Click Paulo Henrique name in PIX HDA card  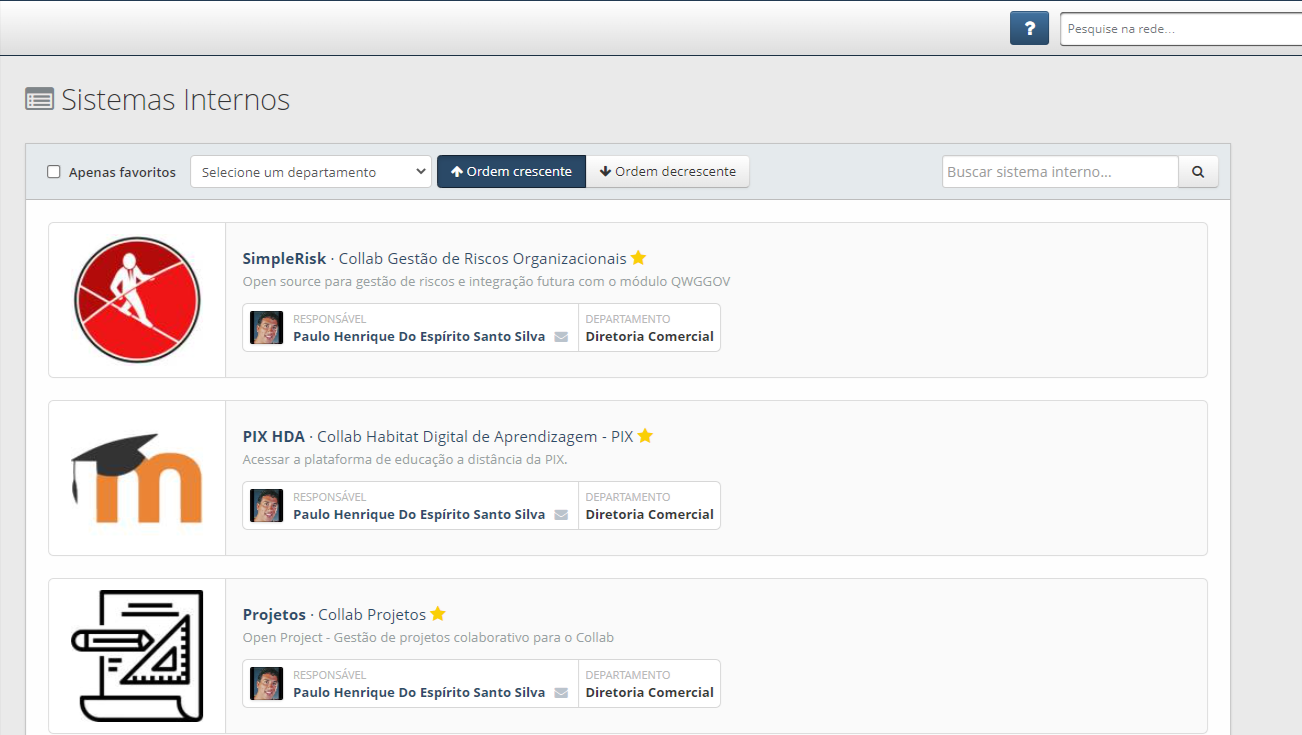tap(419, 515)
